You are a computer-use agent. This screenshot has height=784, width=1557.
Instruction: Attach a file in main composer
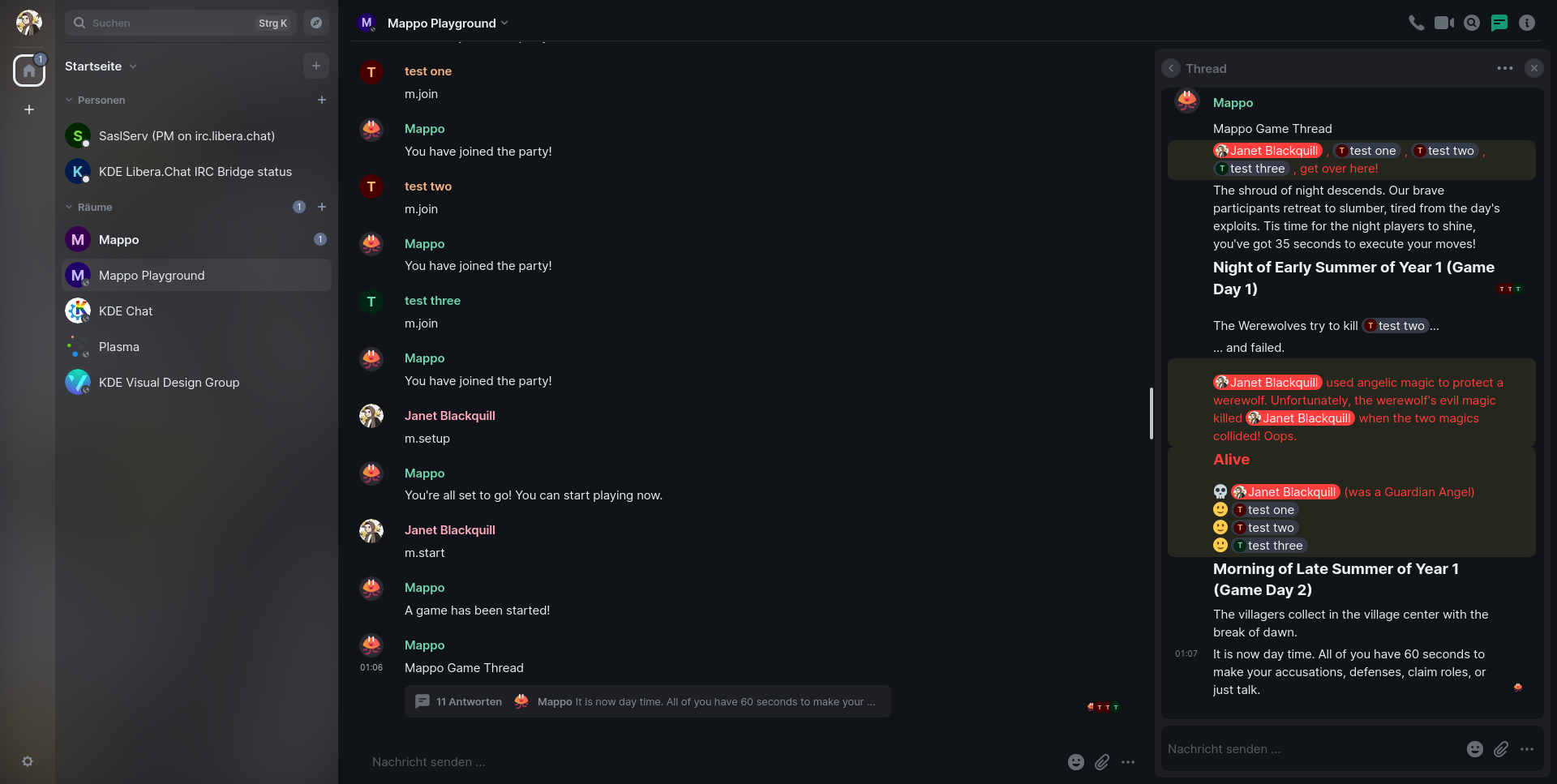tap(1102, 762)
